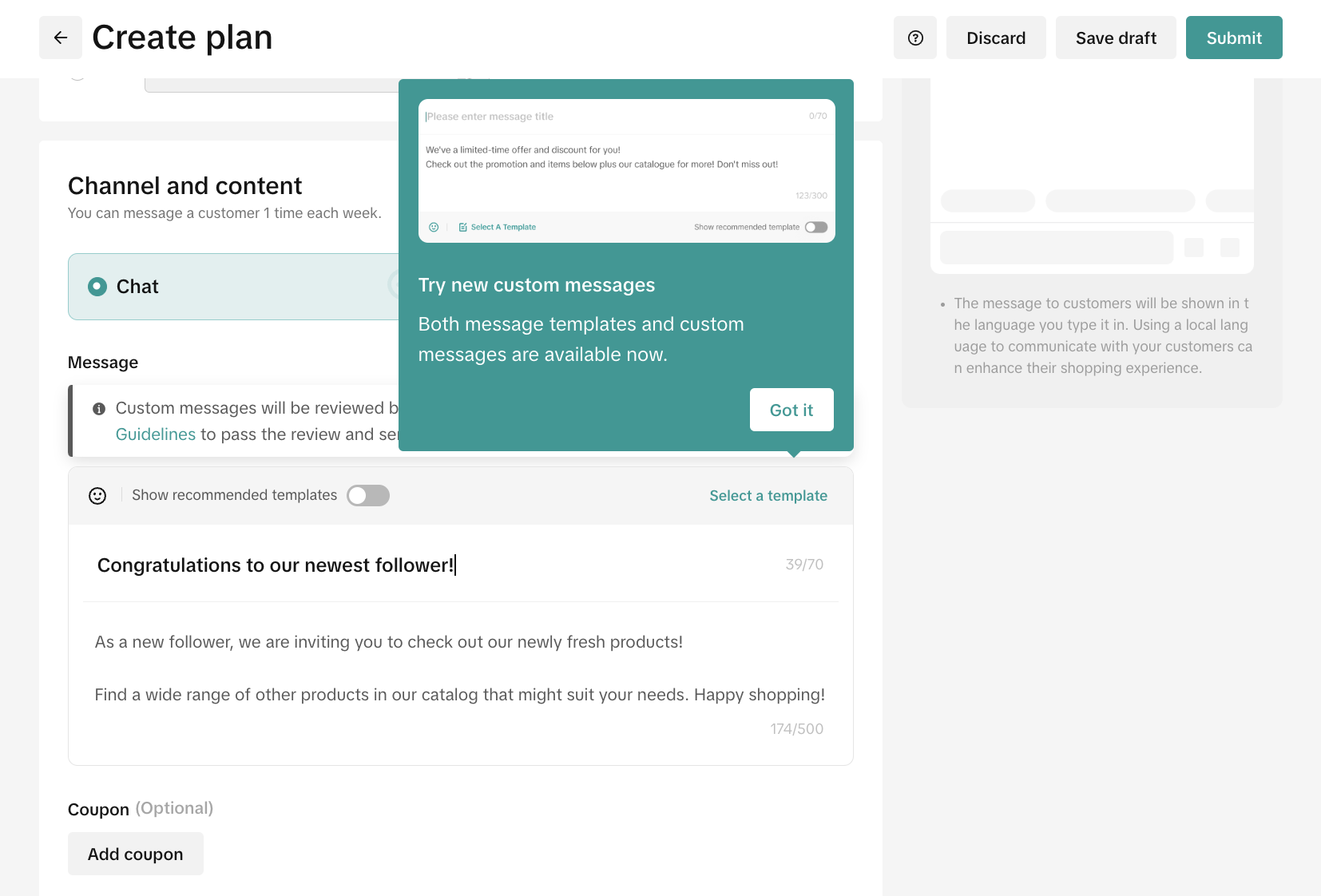Toggle Show recommended templates switch

pyautogui.click(x=368, y=496)
